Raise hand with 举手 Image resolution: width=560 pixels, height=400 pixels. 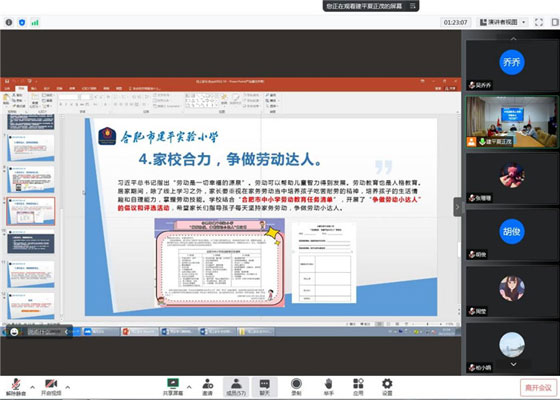coord(329,387)
